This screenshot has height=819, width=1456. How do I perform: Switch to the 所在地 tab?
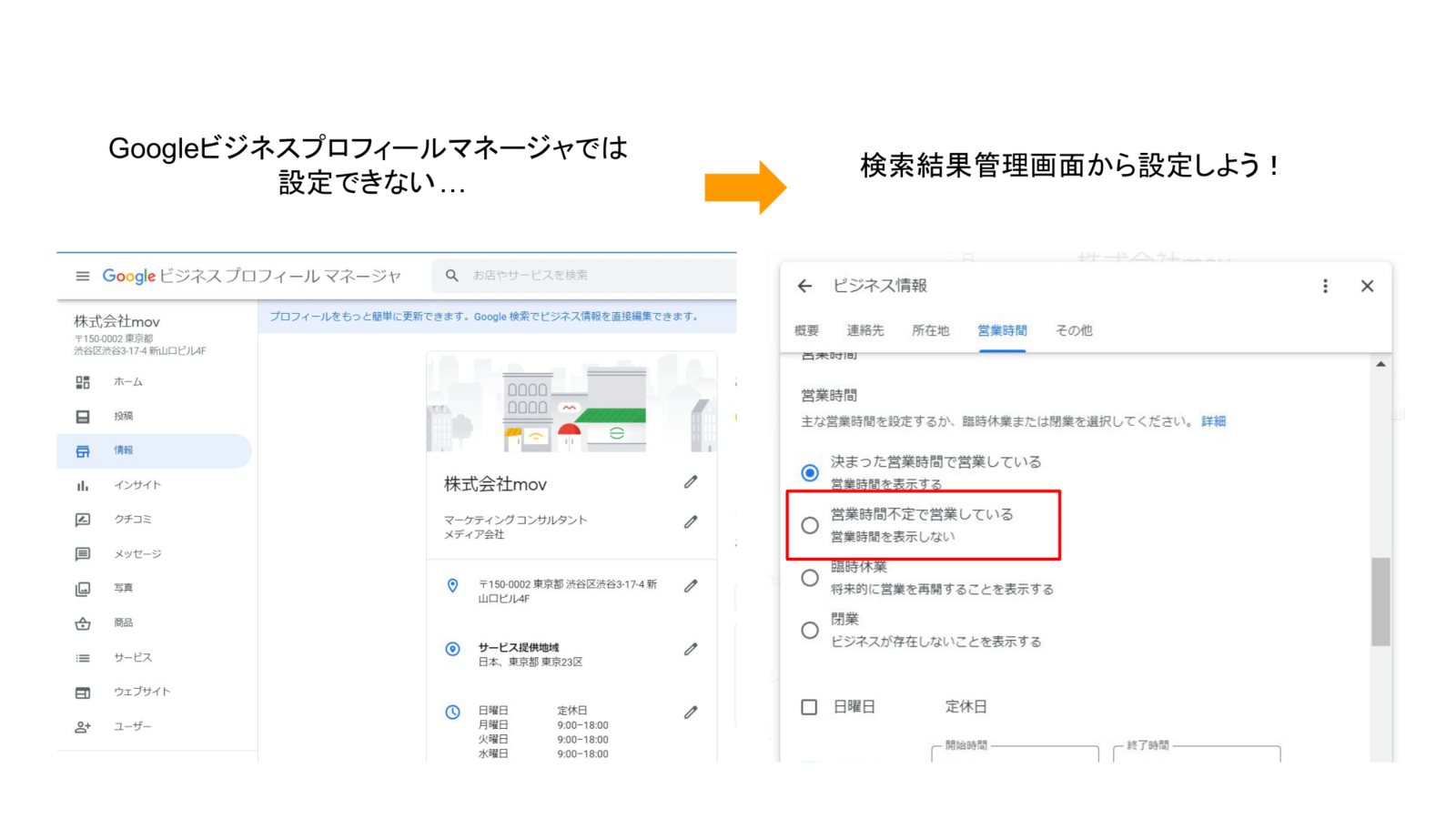click(x=931, y=330)
